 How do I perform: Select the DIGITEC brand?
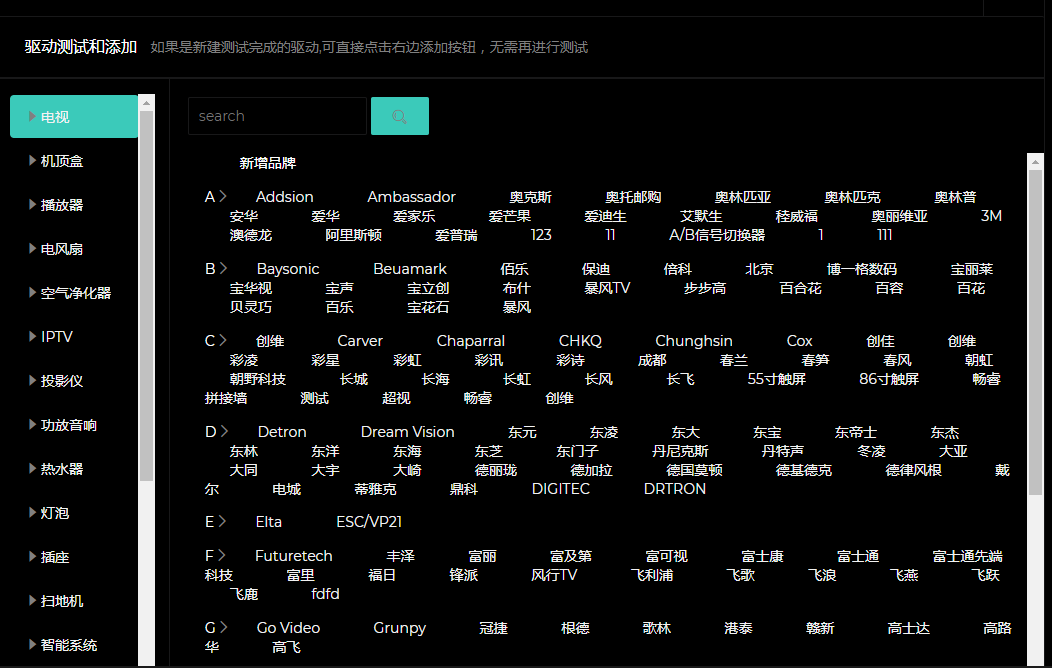[560, 489]
